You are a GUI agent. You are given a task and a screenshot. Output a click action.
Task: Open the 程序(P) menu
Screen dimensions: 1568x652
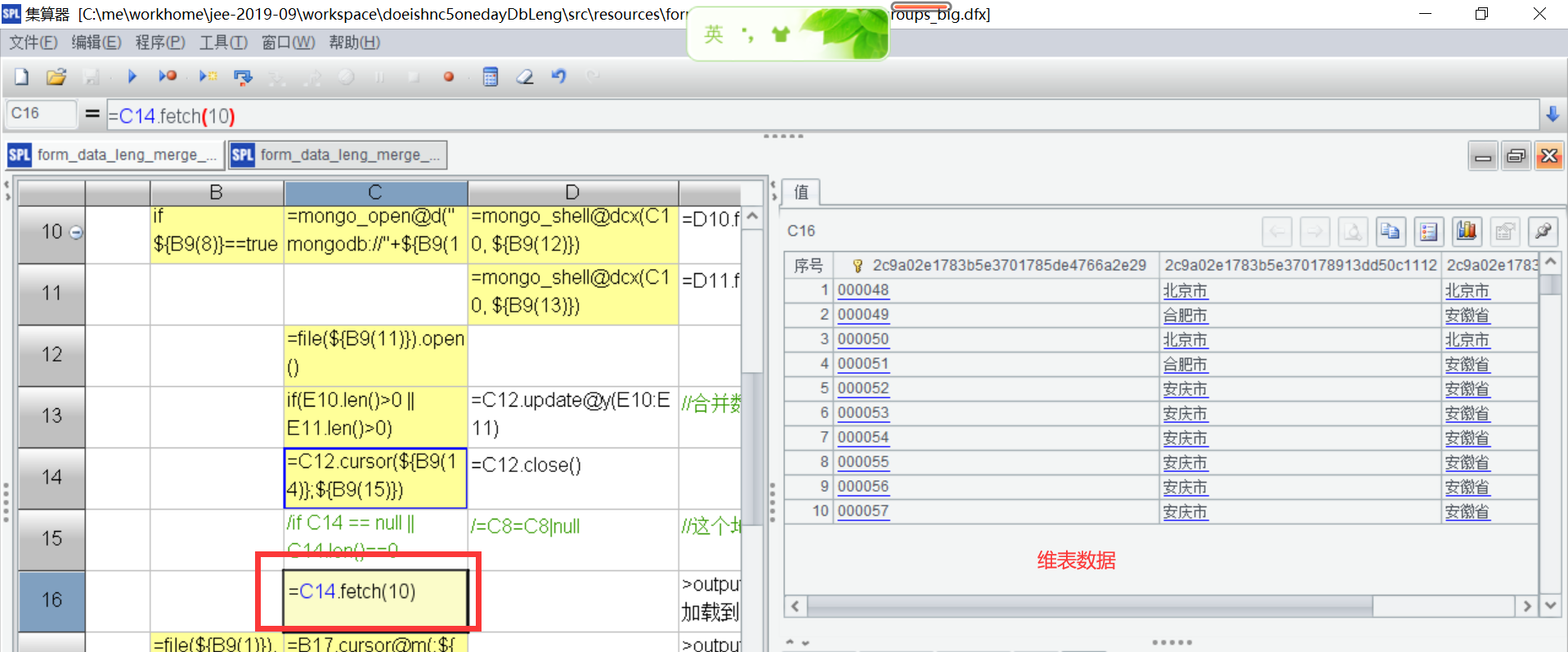(x=160, y=43)
